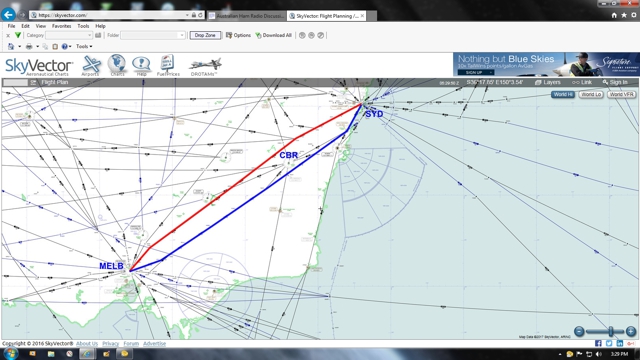Switch the chart to World VFR
This screenshot has height=360, width=640.
621,94
